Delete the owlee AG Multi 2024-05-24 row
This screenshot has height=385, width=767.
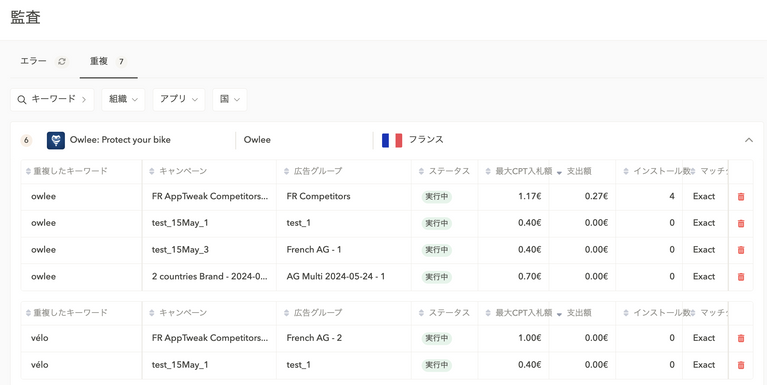point(741,276)
